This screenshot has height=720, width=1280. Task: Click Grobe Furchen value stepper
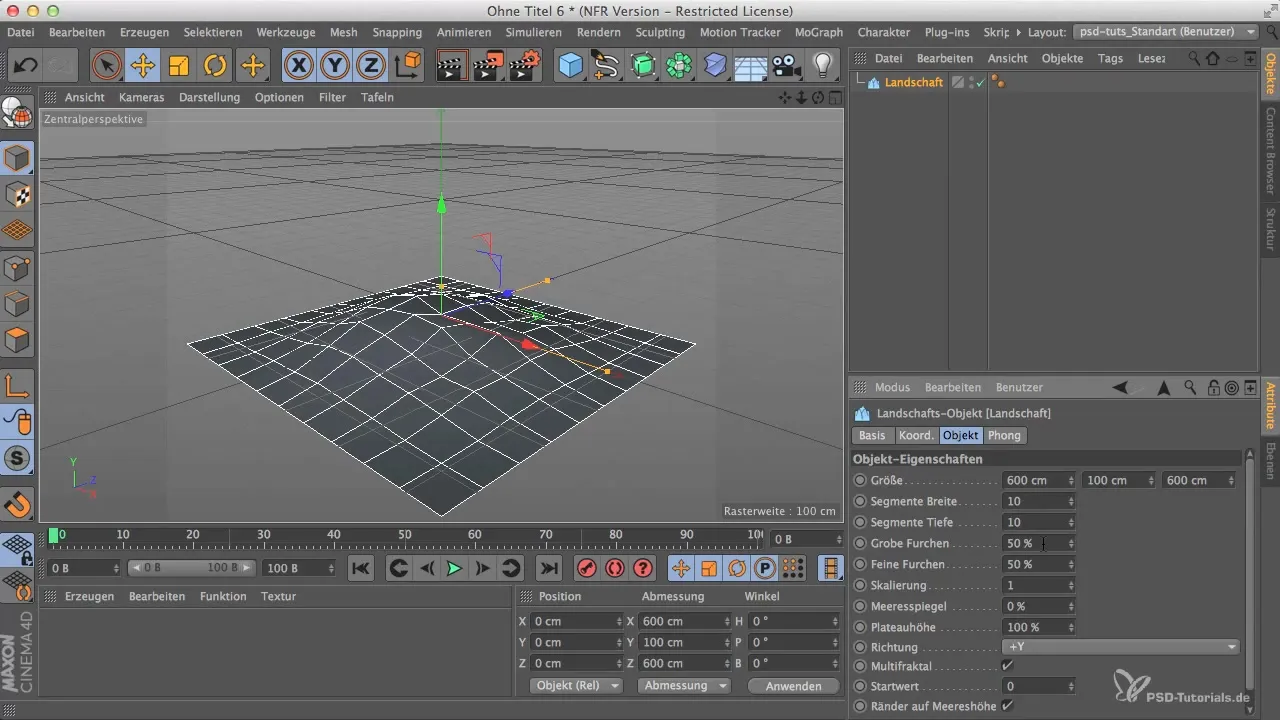pyautogui.click(x=1071, y=543)
